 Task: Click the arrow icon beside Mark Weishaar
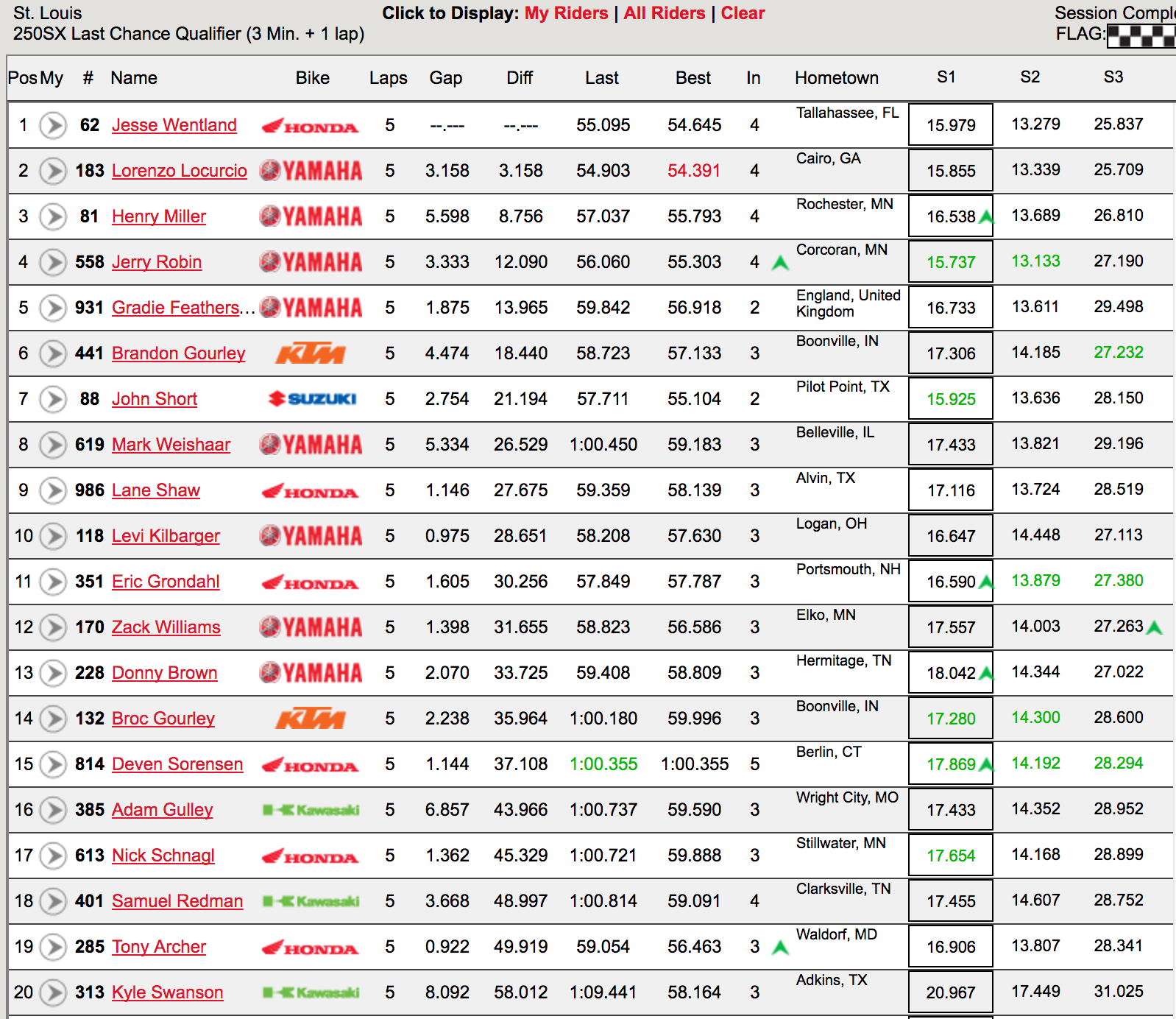(x=53, y=445)
